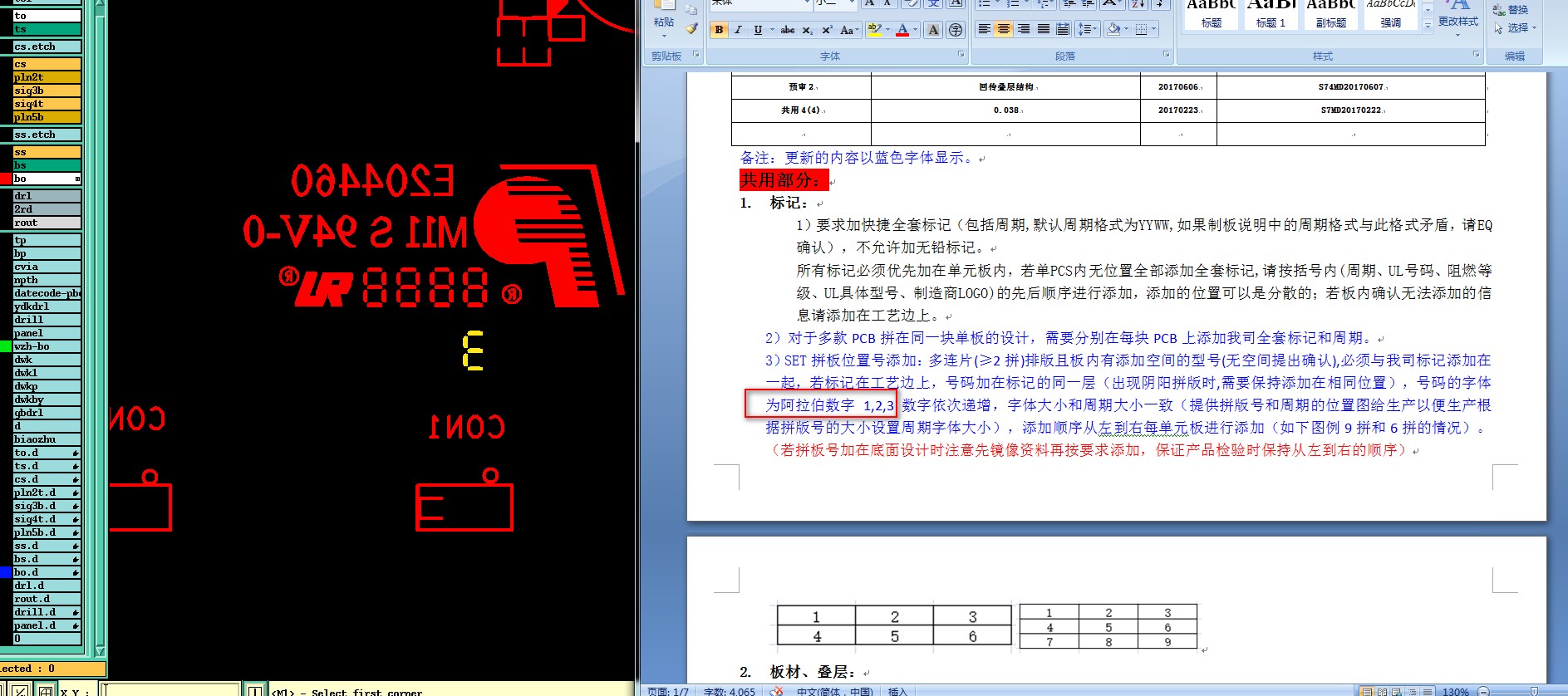The image size is (1568, 696).
Task: Apply superscript formatting
Action: click(827, 30)
